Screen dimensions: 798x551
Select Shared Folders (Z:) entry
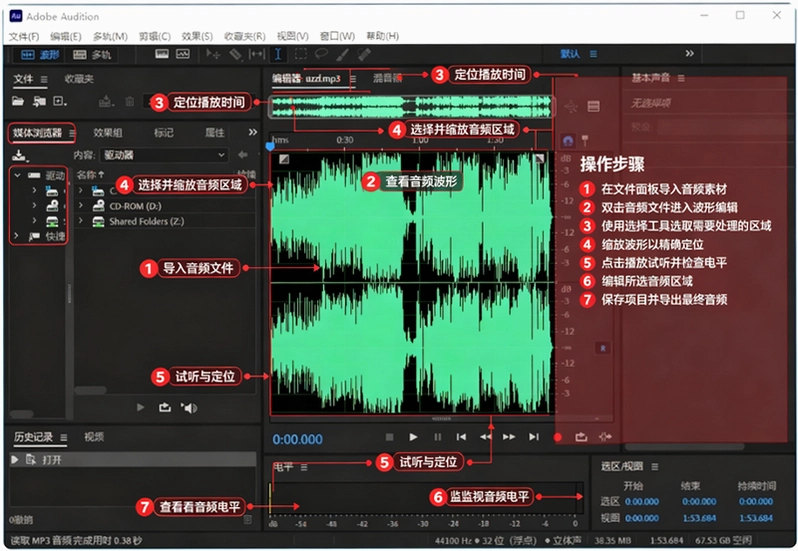tap(147, 221)
